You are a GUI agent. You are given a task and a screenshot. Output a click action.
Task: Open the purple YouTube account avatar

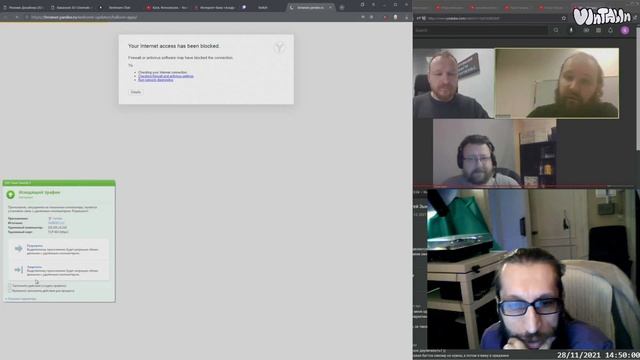coord(625,30)
